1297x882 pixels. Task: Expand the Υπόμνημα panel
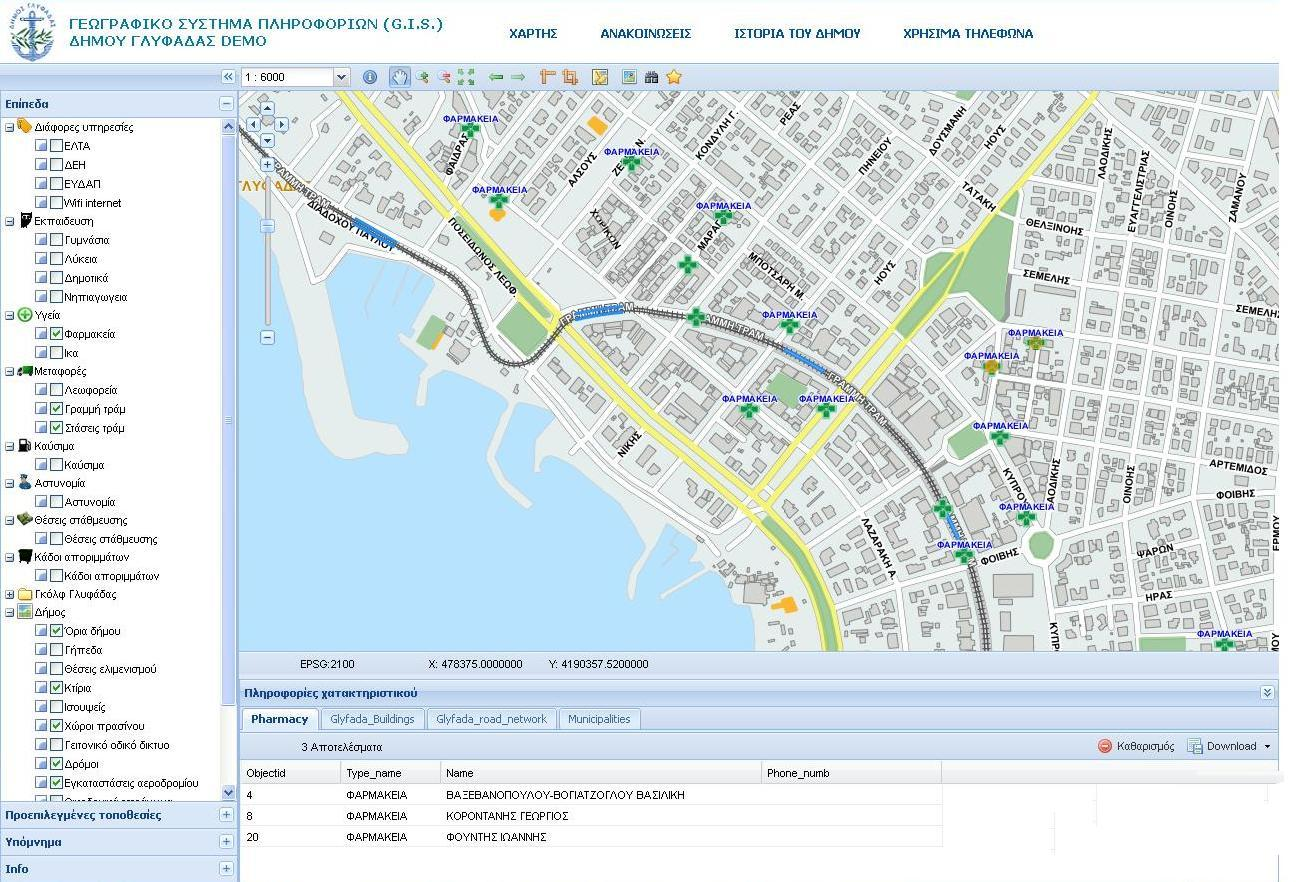pos(226,842)
